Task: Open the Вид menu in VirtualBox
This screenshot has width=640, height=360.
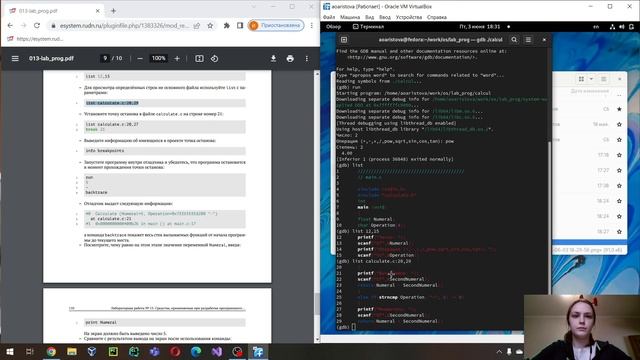Action: 369,17
